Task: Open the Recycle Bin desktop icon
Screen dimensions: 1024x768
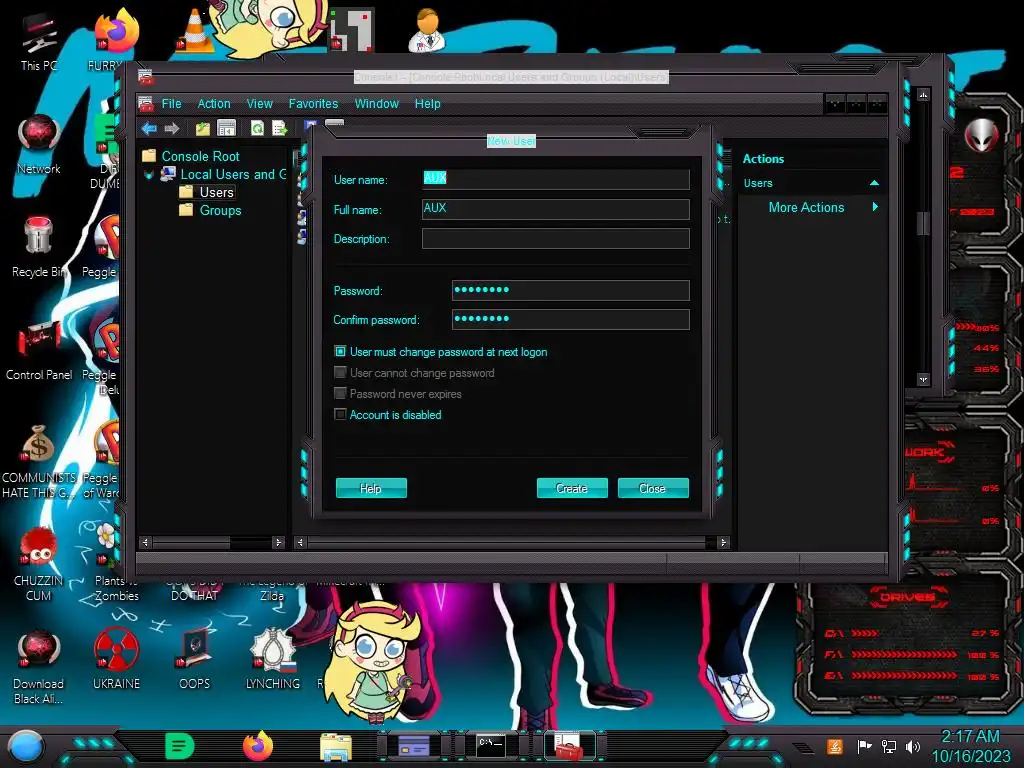Action: (39, 248)
